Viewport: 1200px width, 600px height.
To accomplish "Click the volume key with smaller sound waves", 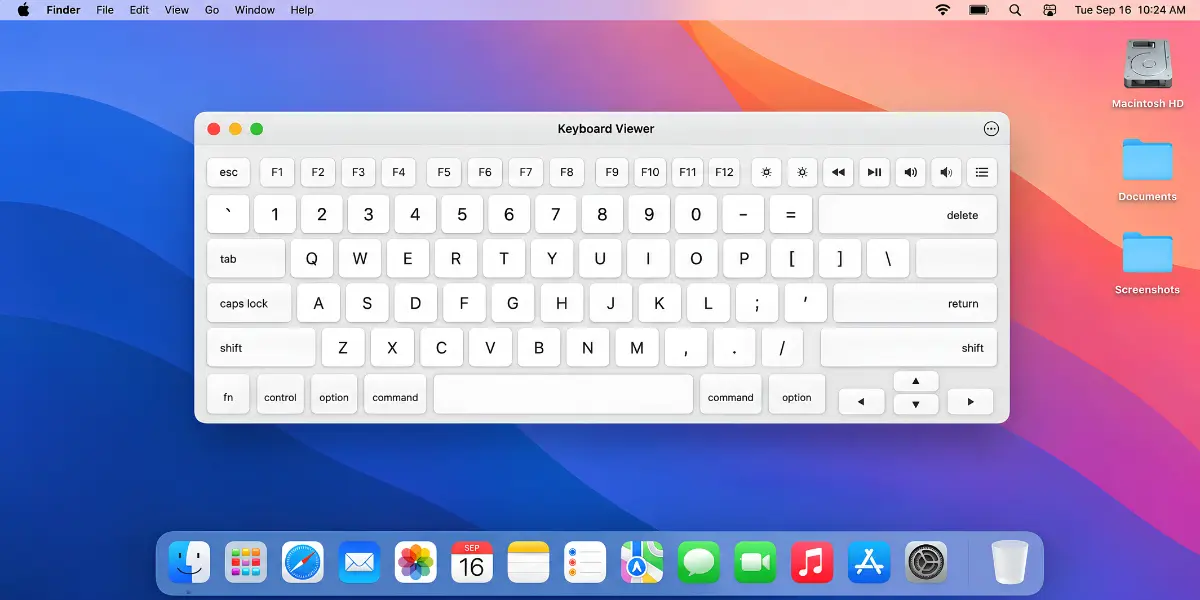I will click(946, 172).
